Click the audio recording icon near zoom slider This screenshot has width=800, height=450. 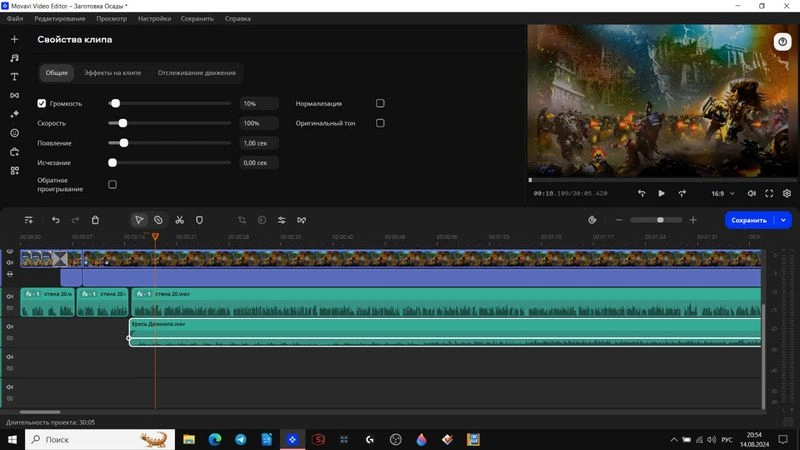point(592,220)
